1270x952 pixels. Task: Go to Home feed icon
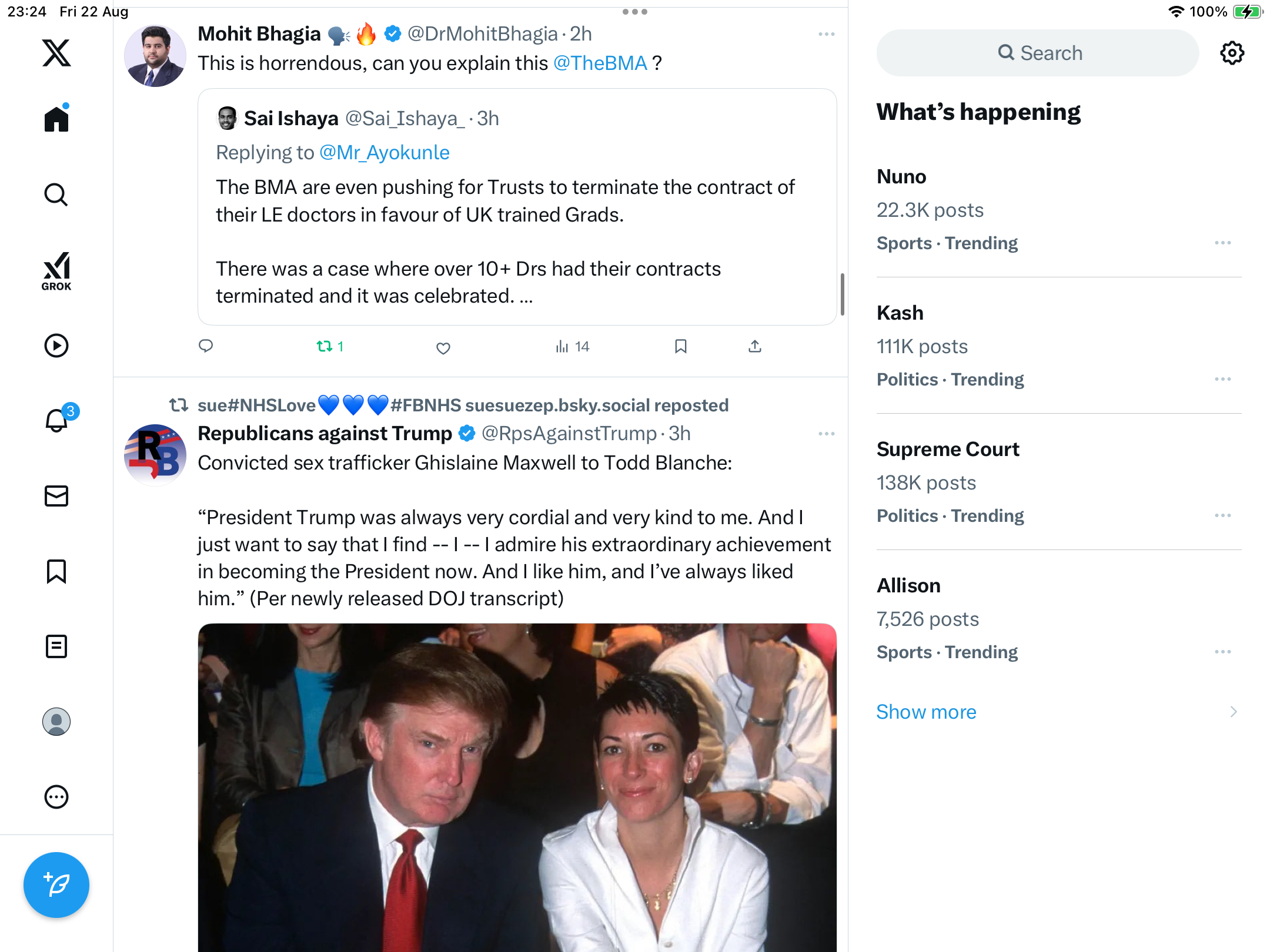tap(56, 119)
